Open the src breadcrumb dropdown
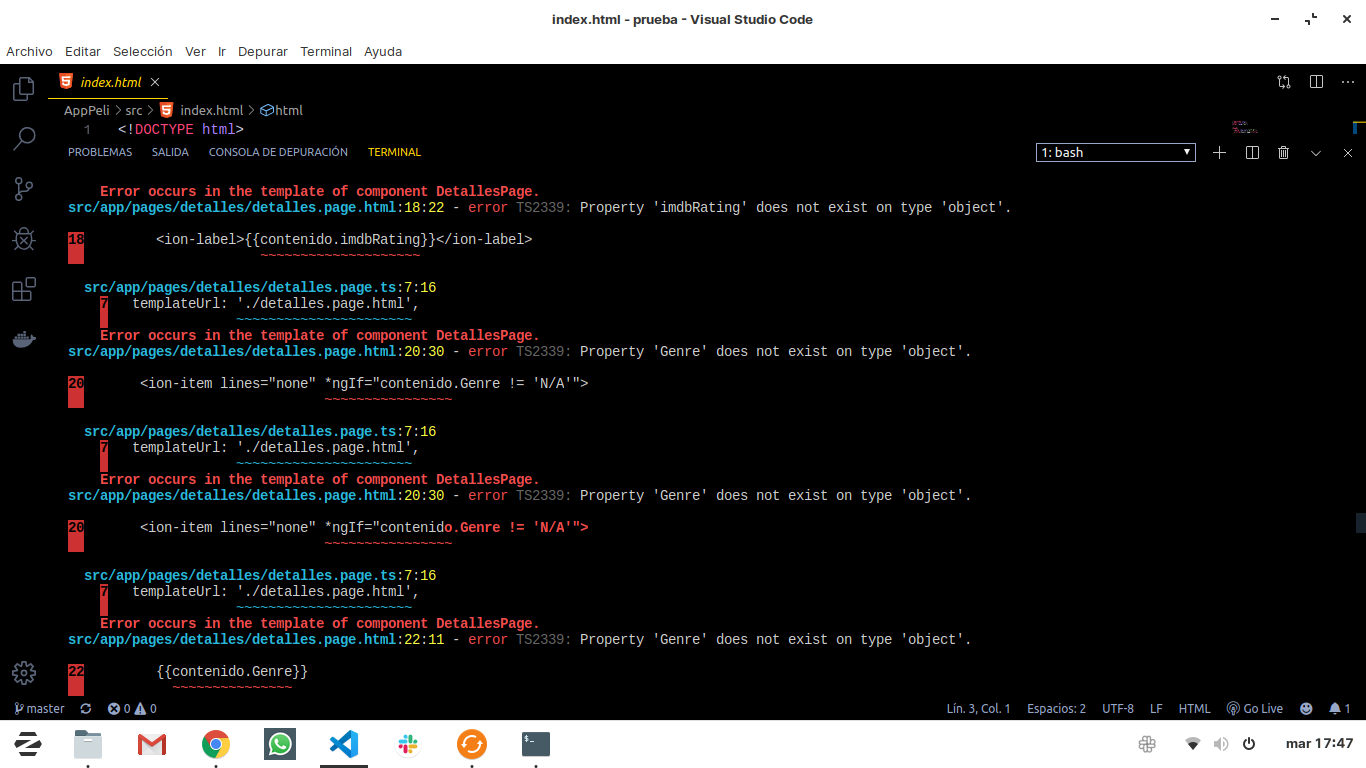Image resolution: width=1366 pixels, height=768 pixels. pos(132,110)
